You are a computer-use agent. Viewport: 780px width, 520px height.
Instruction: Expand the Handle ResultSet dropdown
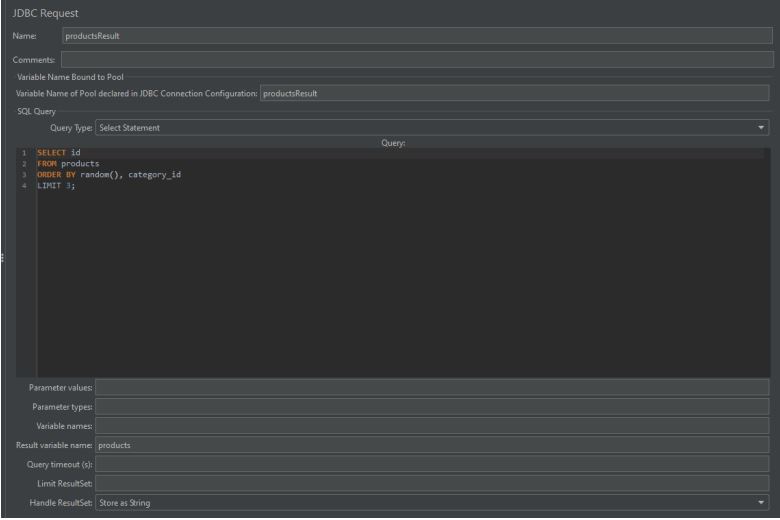(430, 502)
